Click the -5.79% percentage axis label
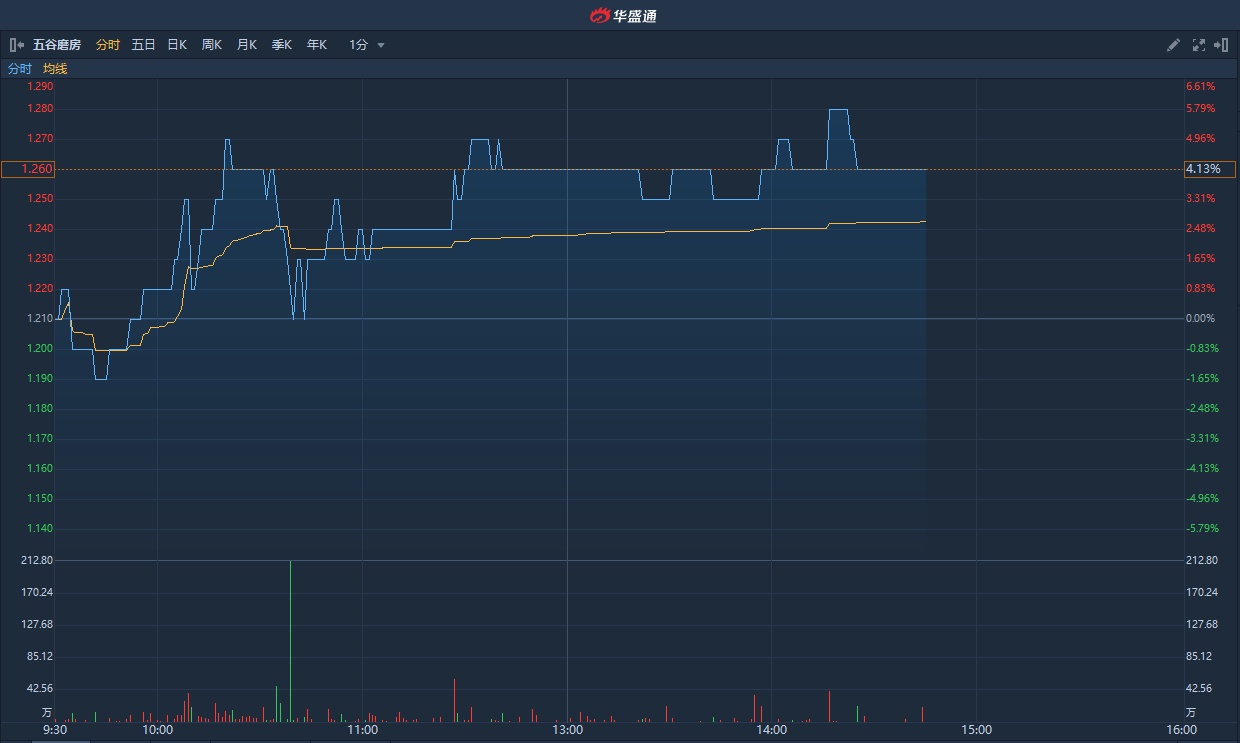This screenshot has height=743, width=1240. point(1201,528)
